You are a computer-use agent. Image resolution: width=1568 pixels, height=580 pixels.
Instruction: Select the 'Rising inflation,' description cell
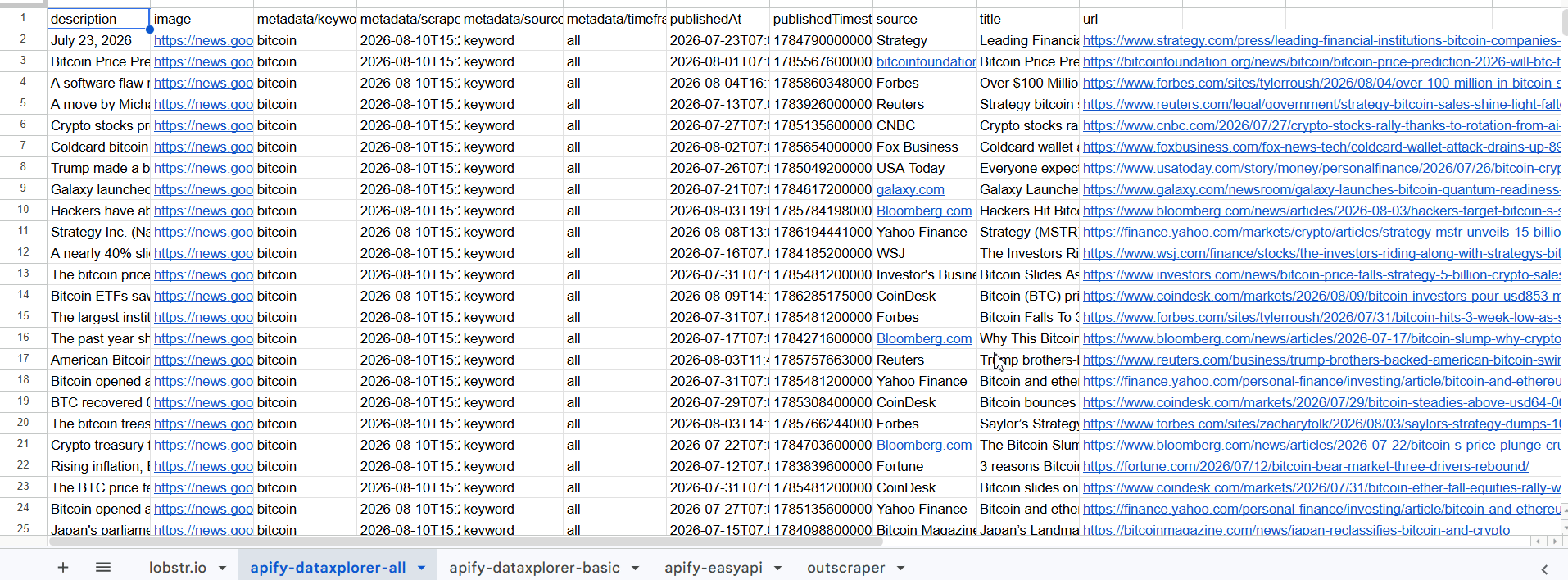98,466
